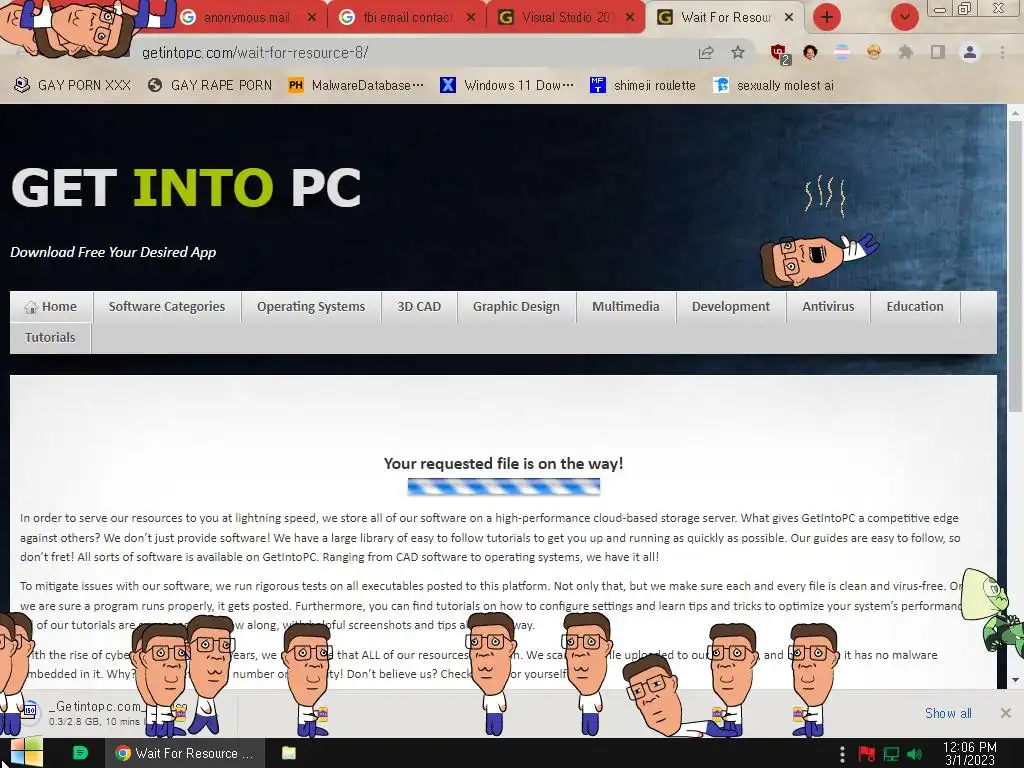Click the address bar showing getintopc.com
Screen dimensions: 1024x768
[418, 53]
